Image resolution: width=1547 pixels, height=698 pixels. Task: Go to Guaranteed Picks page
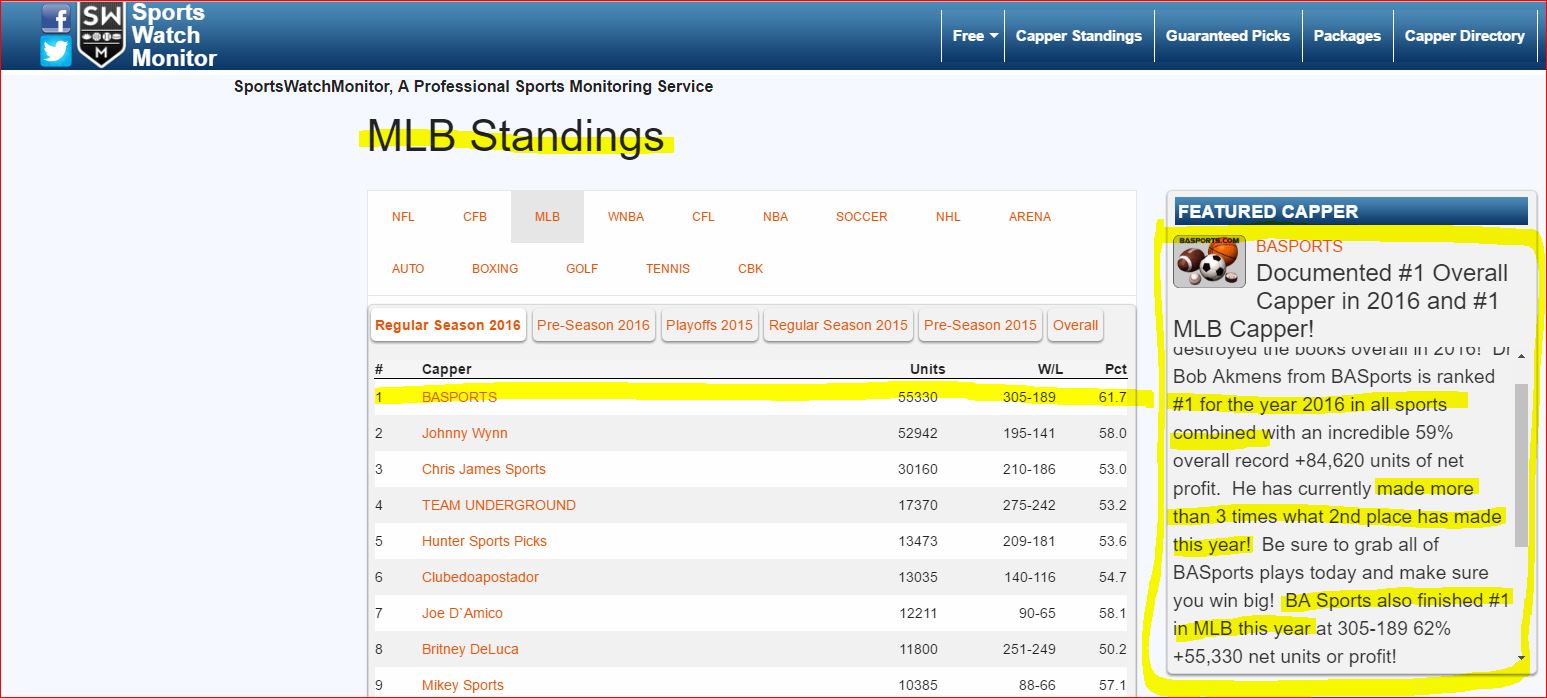(x=1228, y=36)
